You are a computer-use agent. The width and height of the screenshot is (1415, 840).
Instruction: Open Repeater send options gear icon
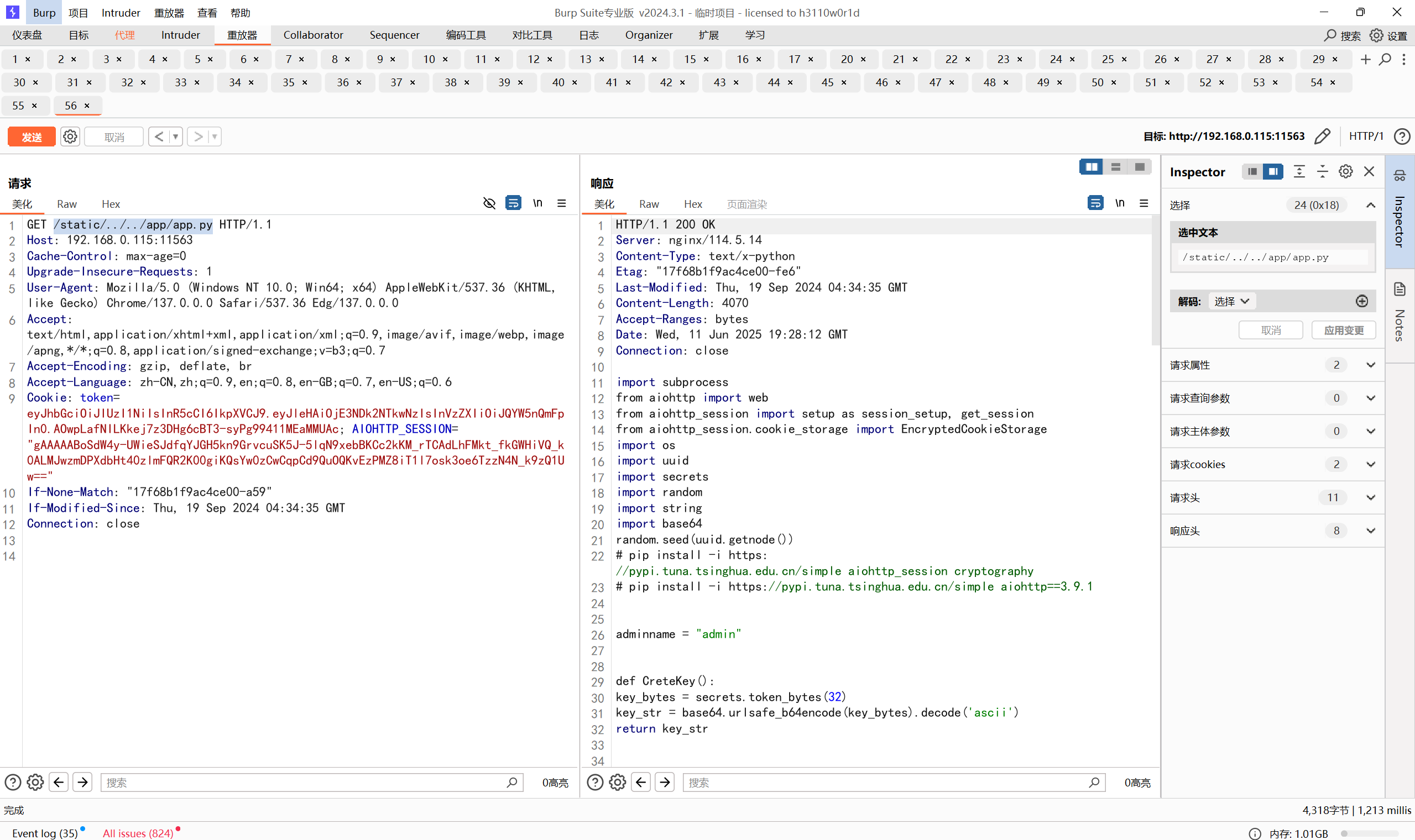[70, 137]
